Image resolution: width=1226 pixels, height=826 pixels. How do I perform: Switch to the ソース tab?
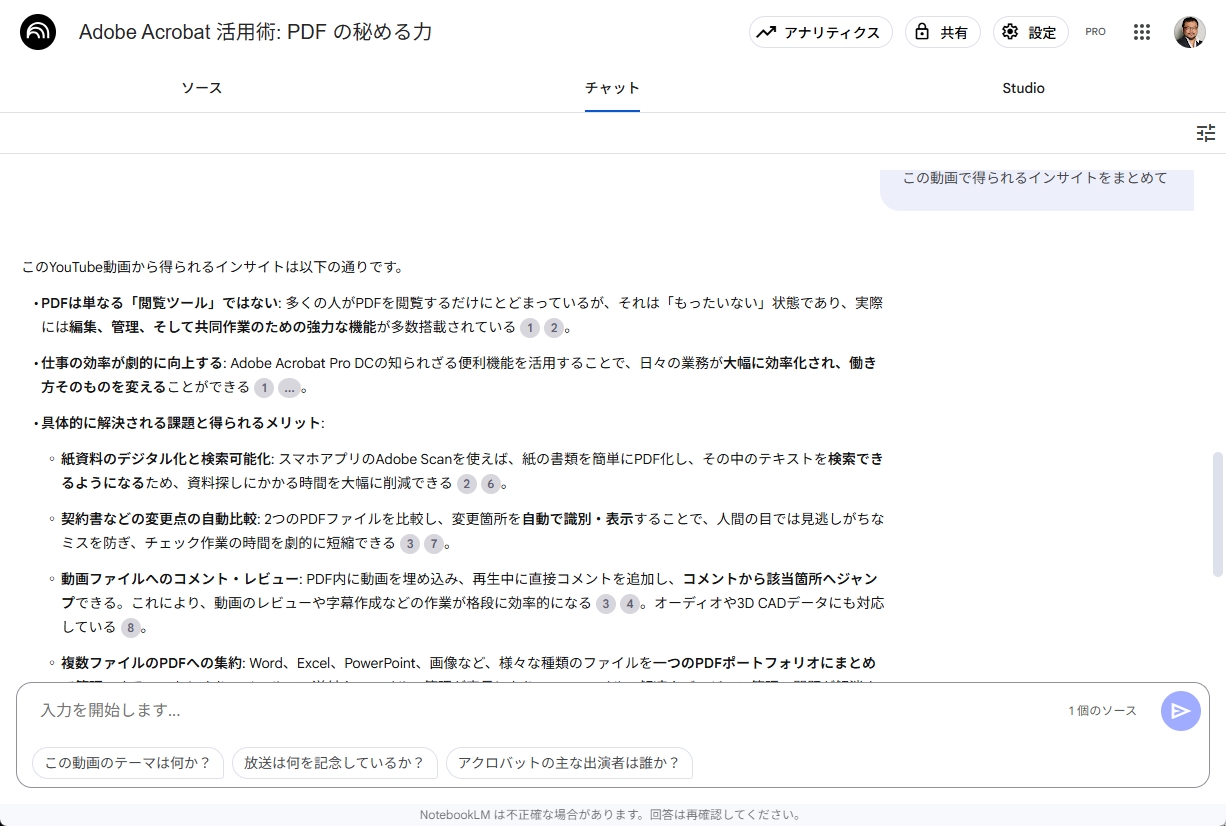(202, 88)
